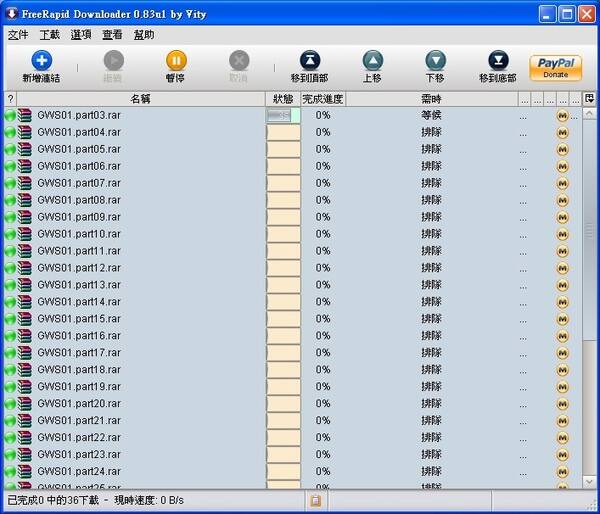
Task: Click the Move Down (下移) arrow icon
Action: pos(435,60)
